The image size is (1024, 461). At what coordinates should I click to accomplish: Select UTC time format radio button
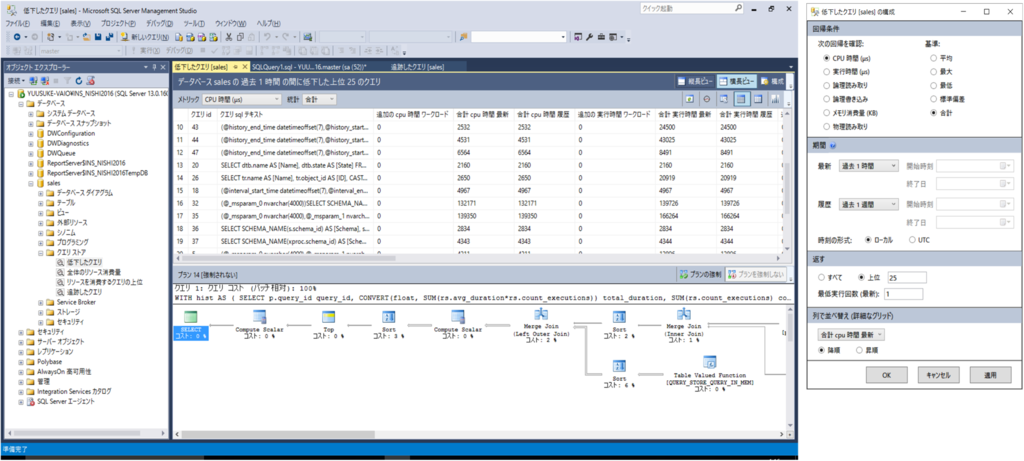click(x=913, y=240)
